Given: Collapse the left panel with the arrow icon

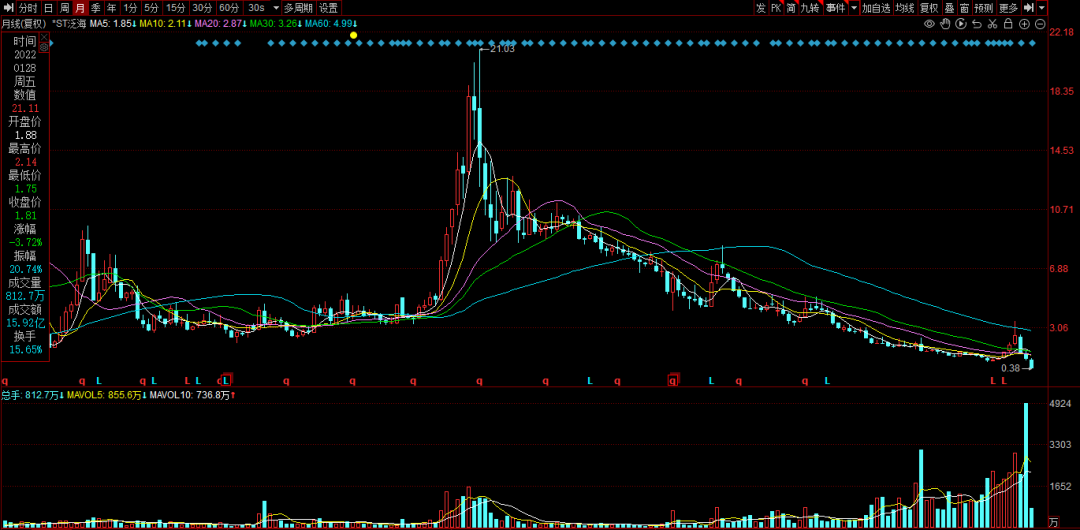Looking at the screenshot, I should pos(8,8).
